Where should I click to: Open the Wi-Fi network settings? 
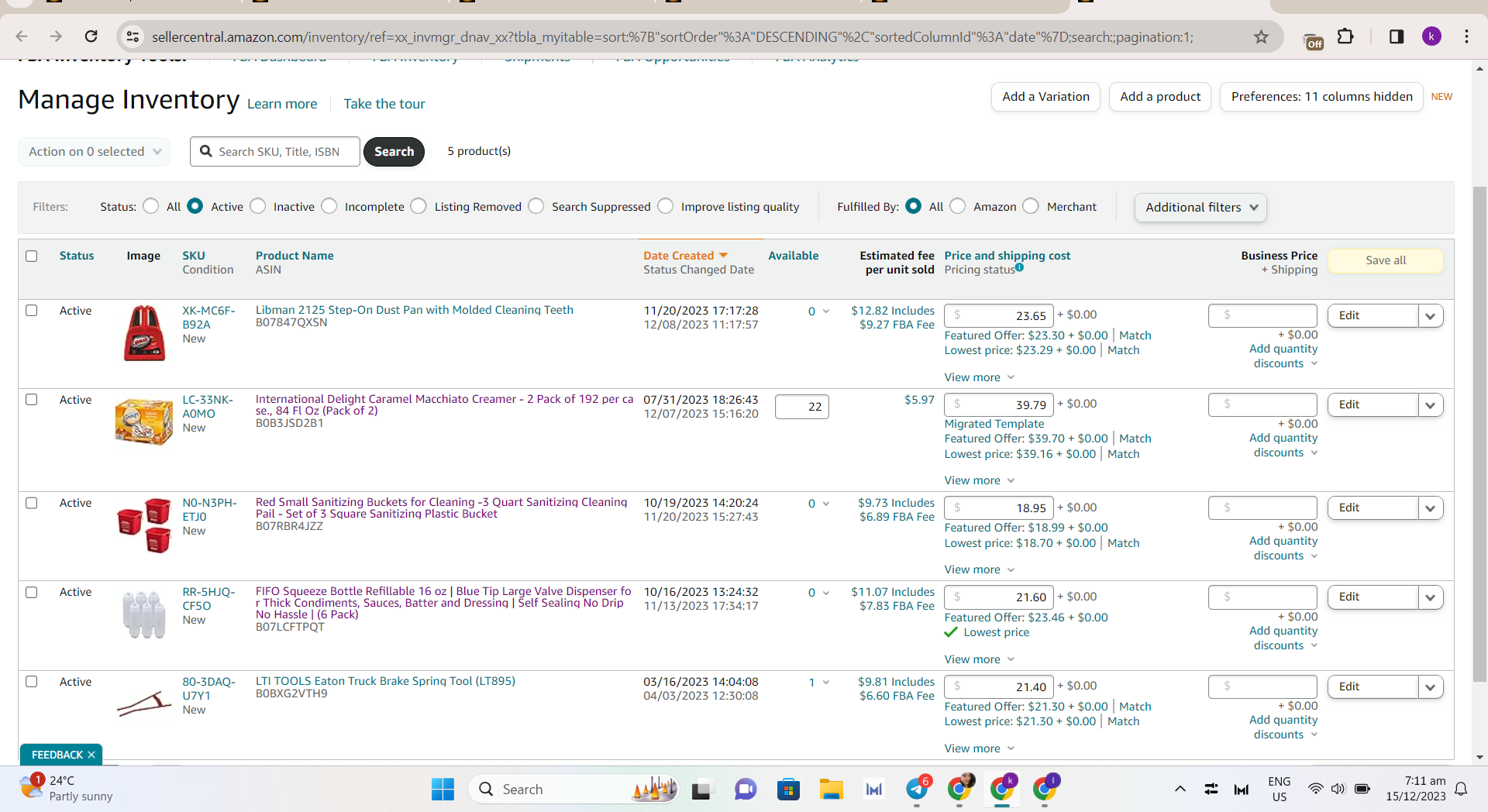point(1315,789)
